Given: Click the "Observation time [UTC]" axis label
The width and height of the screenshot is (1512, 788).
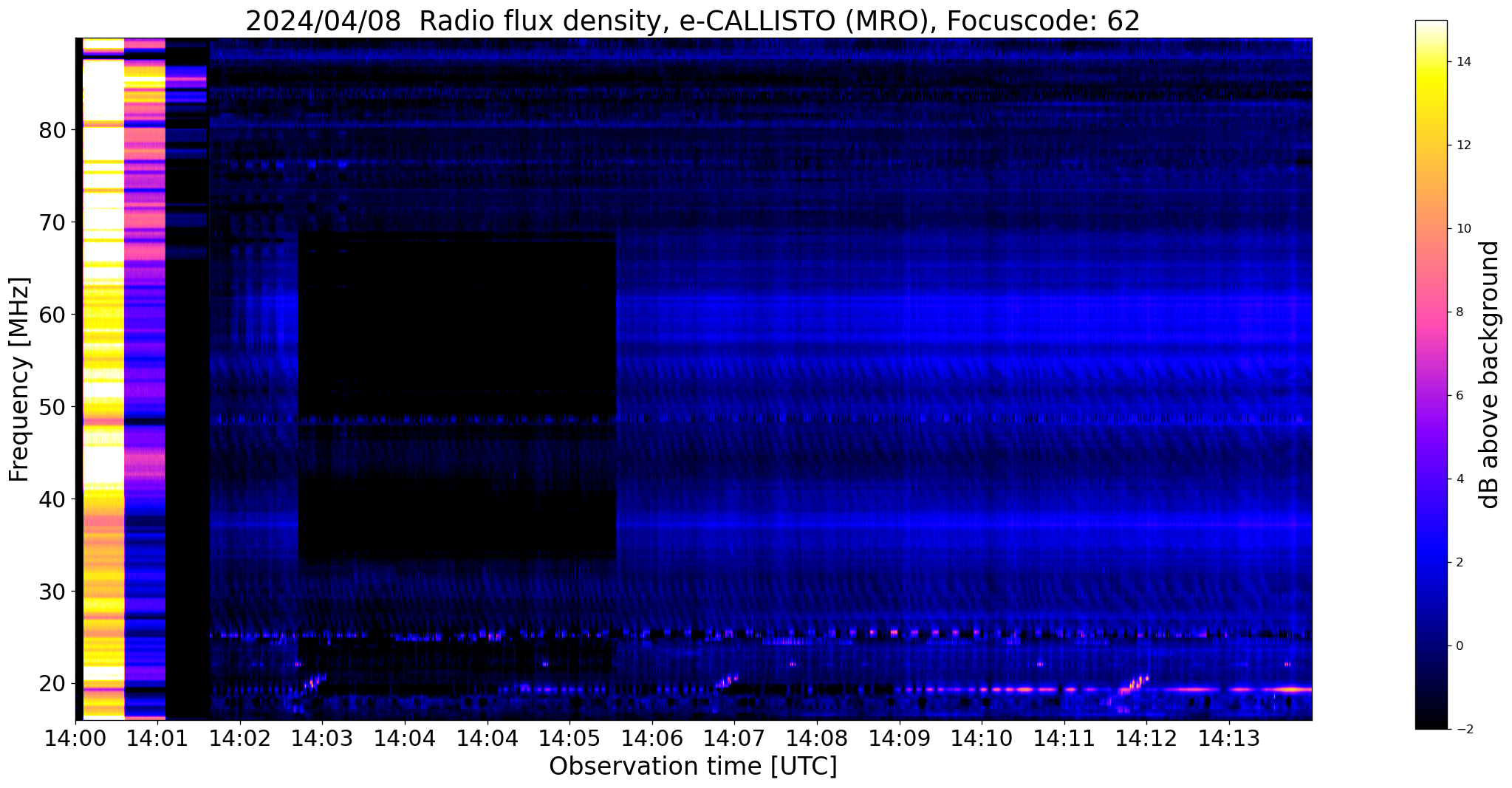Looking at the screenshot, I should coord(693,767).
